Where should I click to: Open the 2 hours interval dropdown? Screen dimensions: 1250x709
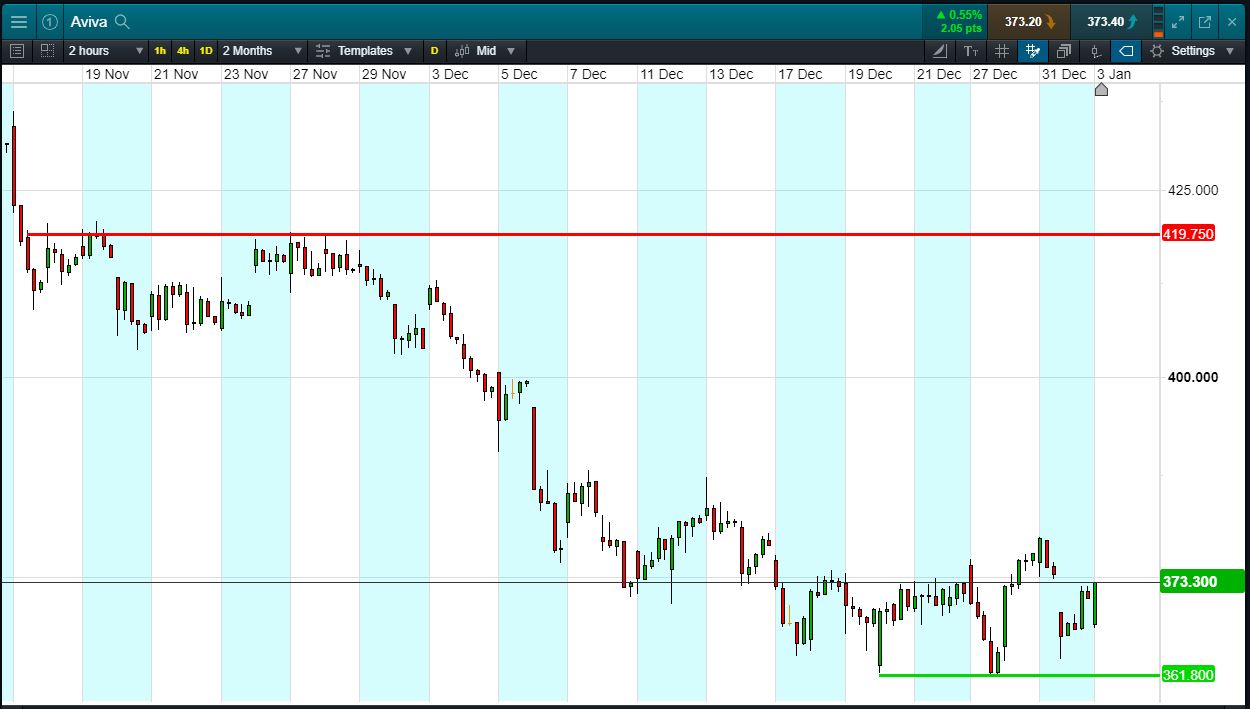click(x=106, y=50)
